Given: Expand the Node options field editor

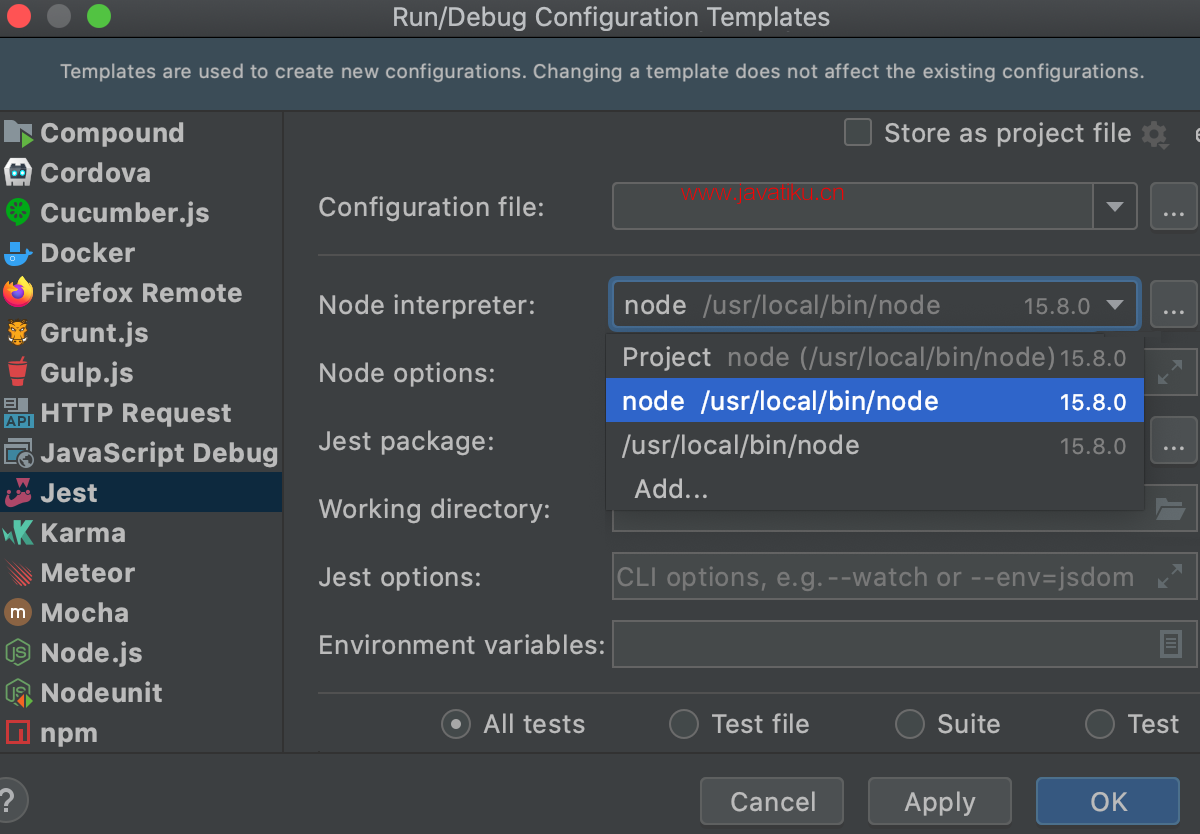Looking at the screenshot, I should [1169, 373].
